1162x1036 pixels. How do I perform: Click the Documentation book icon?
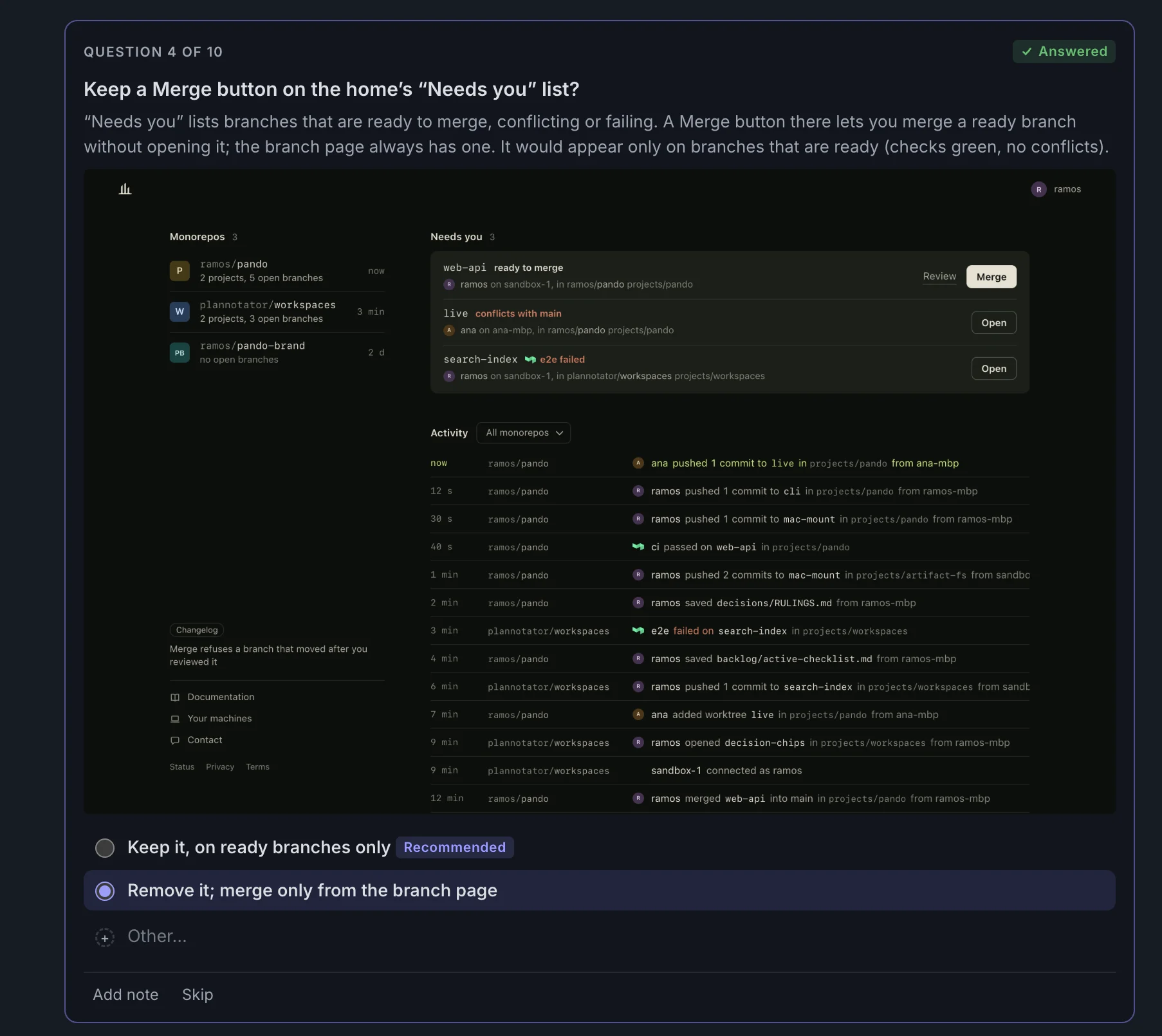(175, 698)
